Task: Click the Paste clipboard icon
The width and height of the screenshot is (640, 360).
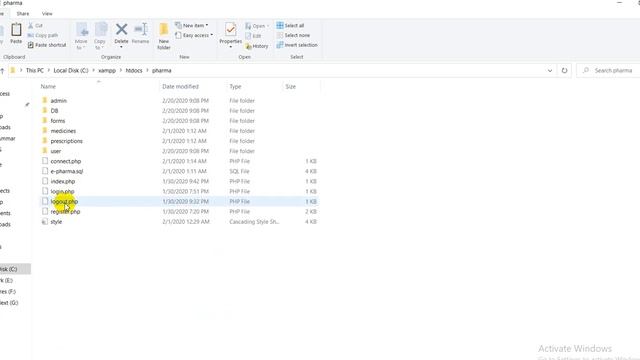Action: (16, 30)
